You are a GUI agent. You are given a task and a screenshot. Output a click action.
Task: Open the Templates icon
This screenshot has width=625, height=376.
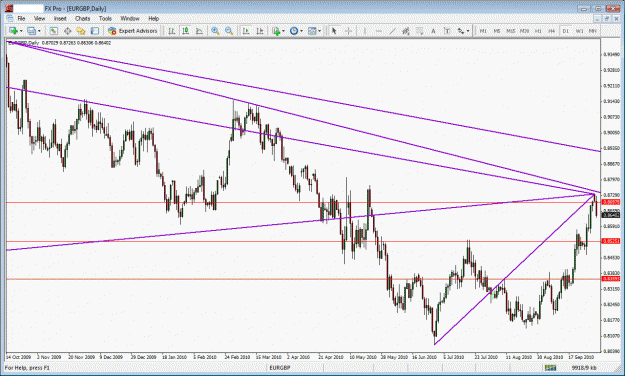pyautogui.click(x=312, y=31)
